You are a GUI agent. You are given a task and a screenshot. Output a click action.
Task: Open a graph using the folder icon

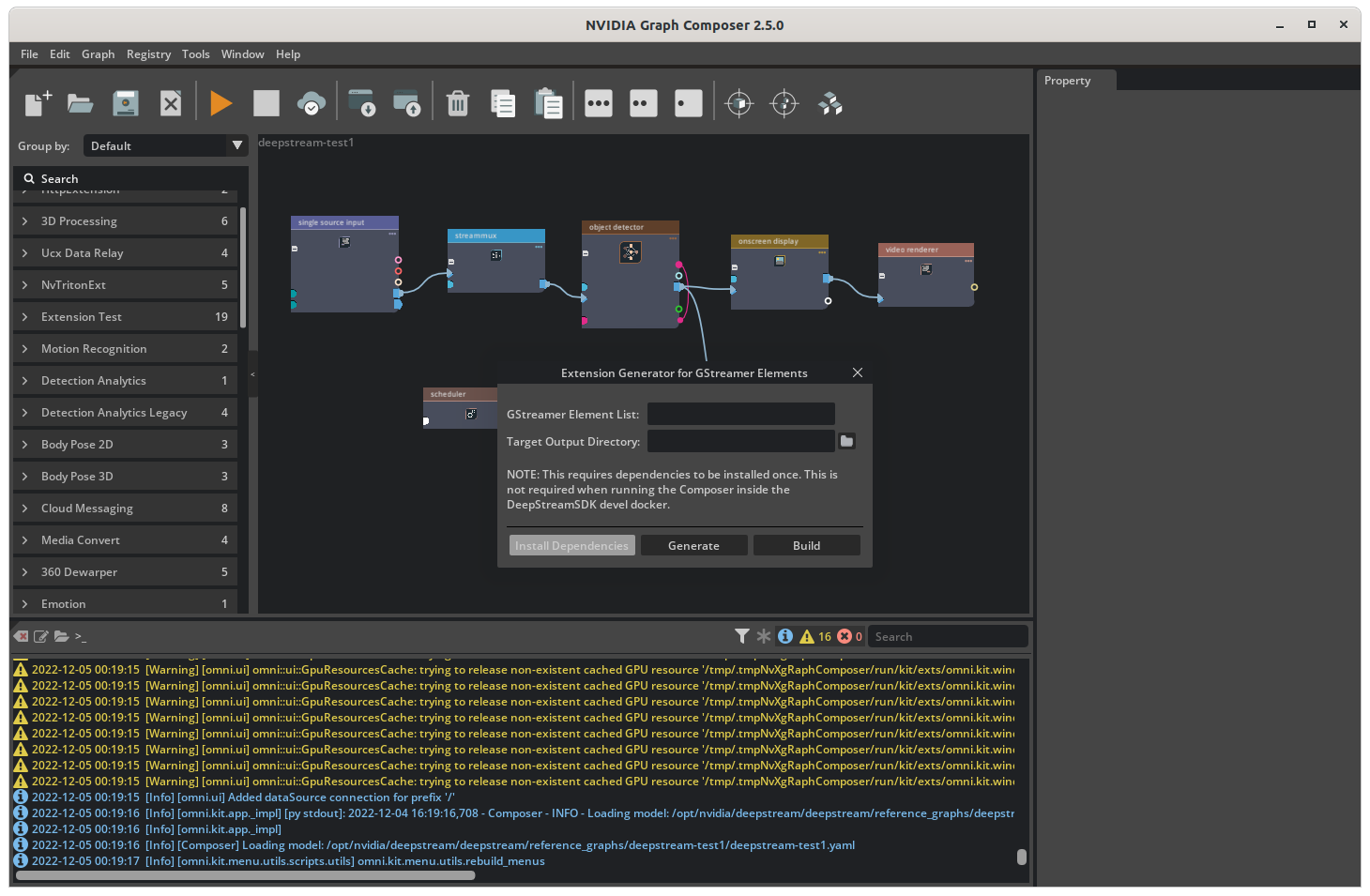pyautogui.click(x=81, y=103)
